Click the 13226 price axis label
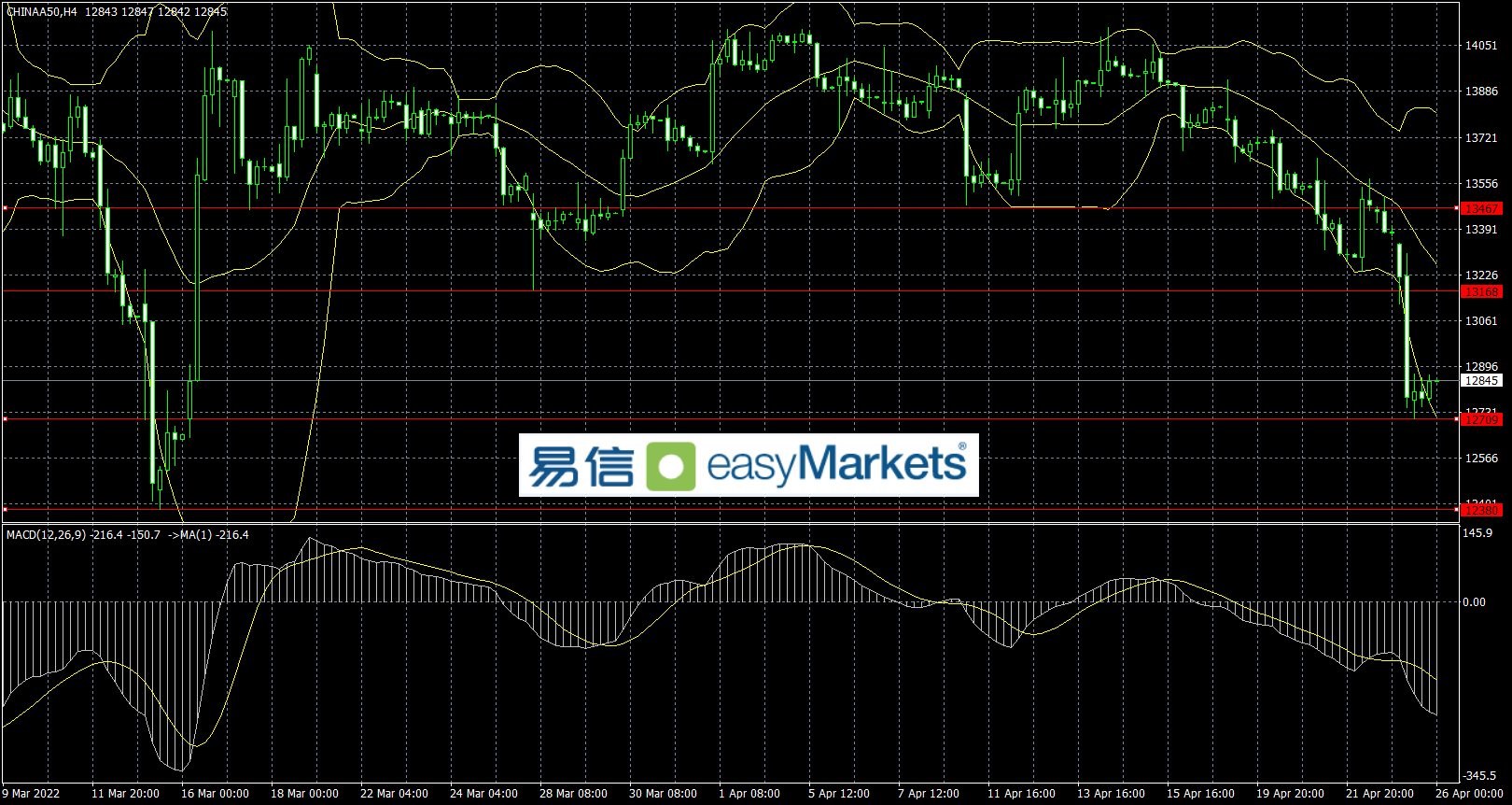This screenshot has width=1512, height=805. tap(1481, 275)
